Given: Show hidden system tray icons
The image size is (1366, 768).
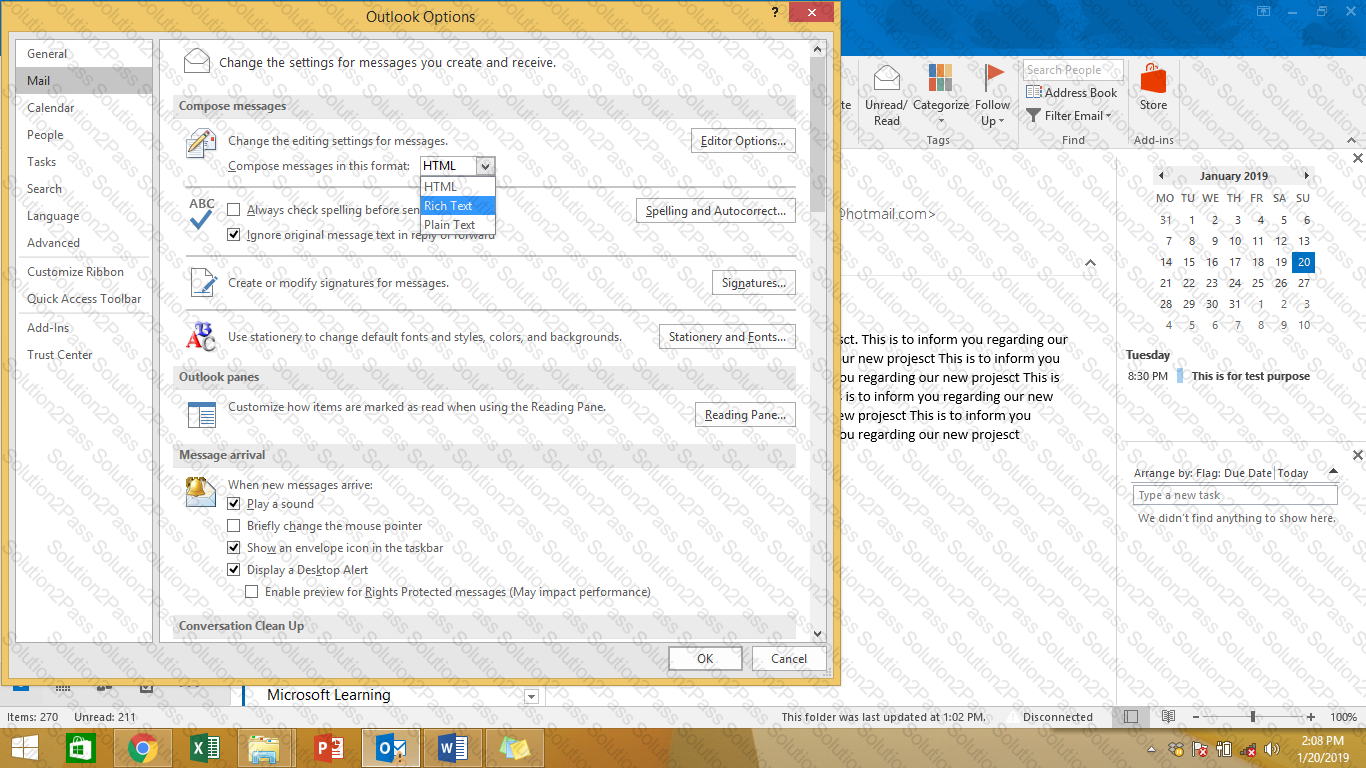Looking at the screenshot, I should (1153, 749).
